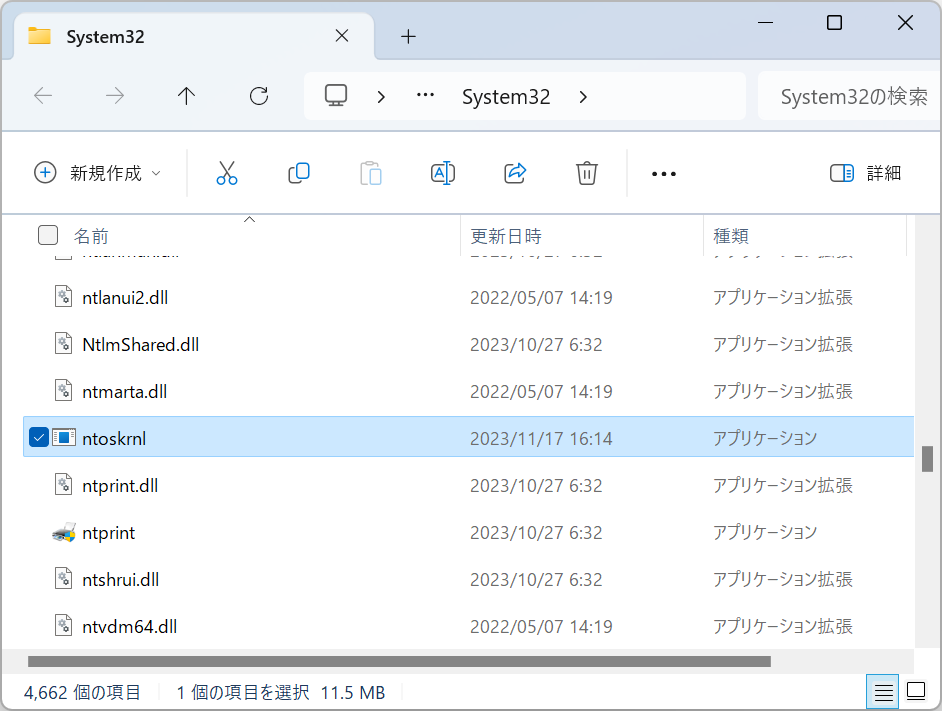942x711 pixels.
Task: Toggle the select-all checkbox in the header
Action: tap(47, 234)
